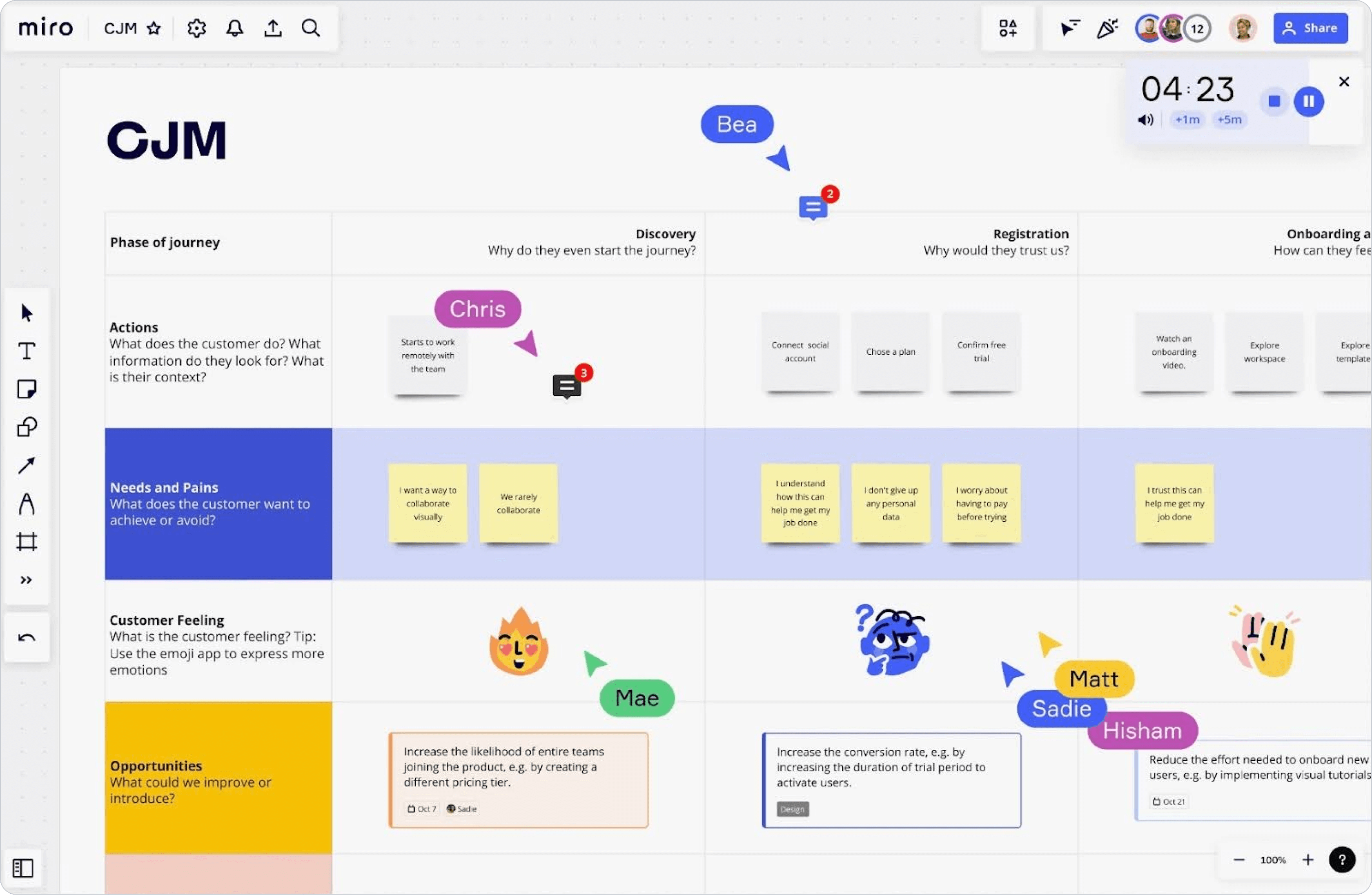Open the notifications bell

[x=234, y=28]
